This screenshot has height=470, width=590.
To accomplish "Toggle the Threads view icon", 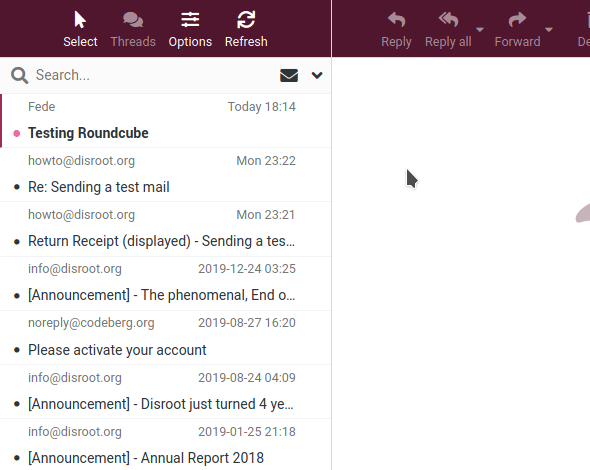I will 133,20.
